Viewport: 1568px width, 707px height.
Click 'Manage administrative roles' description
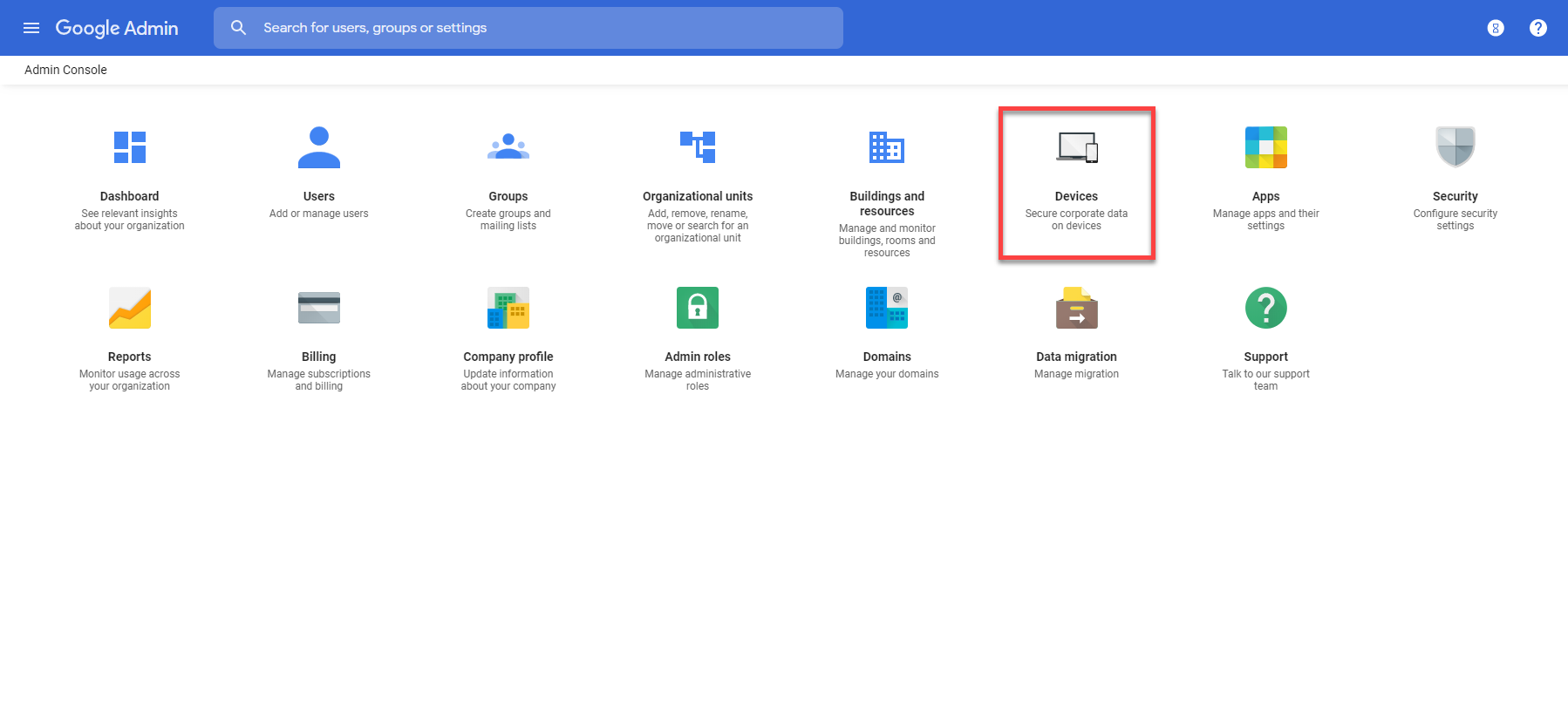tap(698, 380)
